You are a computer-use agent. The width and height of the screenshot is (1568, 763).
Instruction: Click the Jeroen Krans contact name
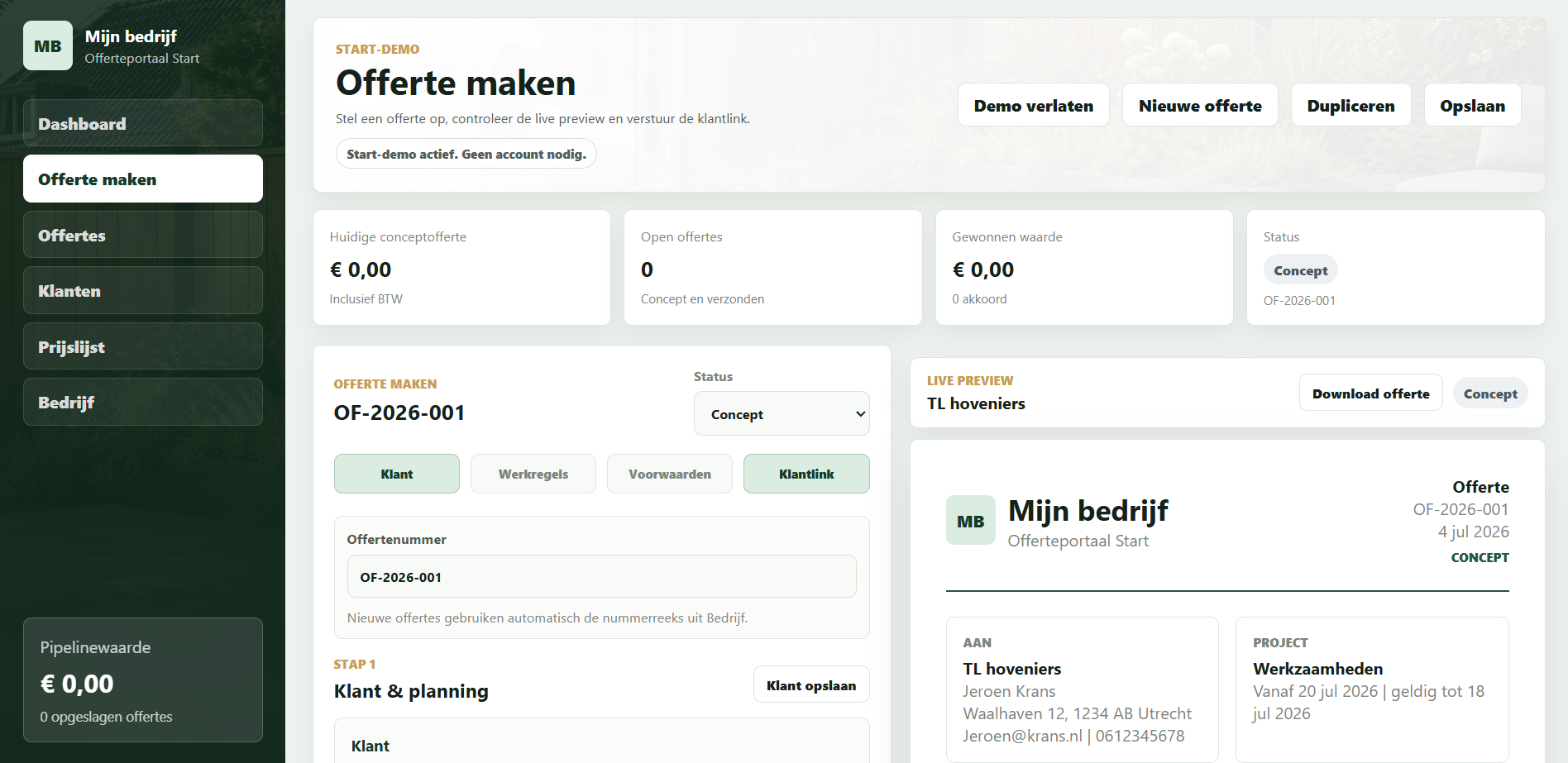tap(1009, 691)
